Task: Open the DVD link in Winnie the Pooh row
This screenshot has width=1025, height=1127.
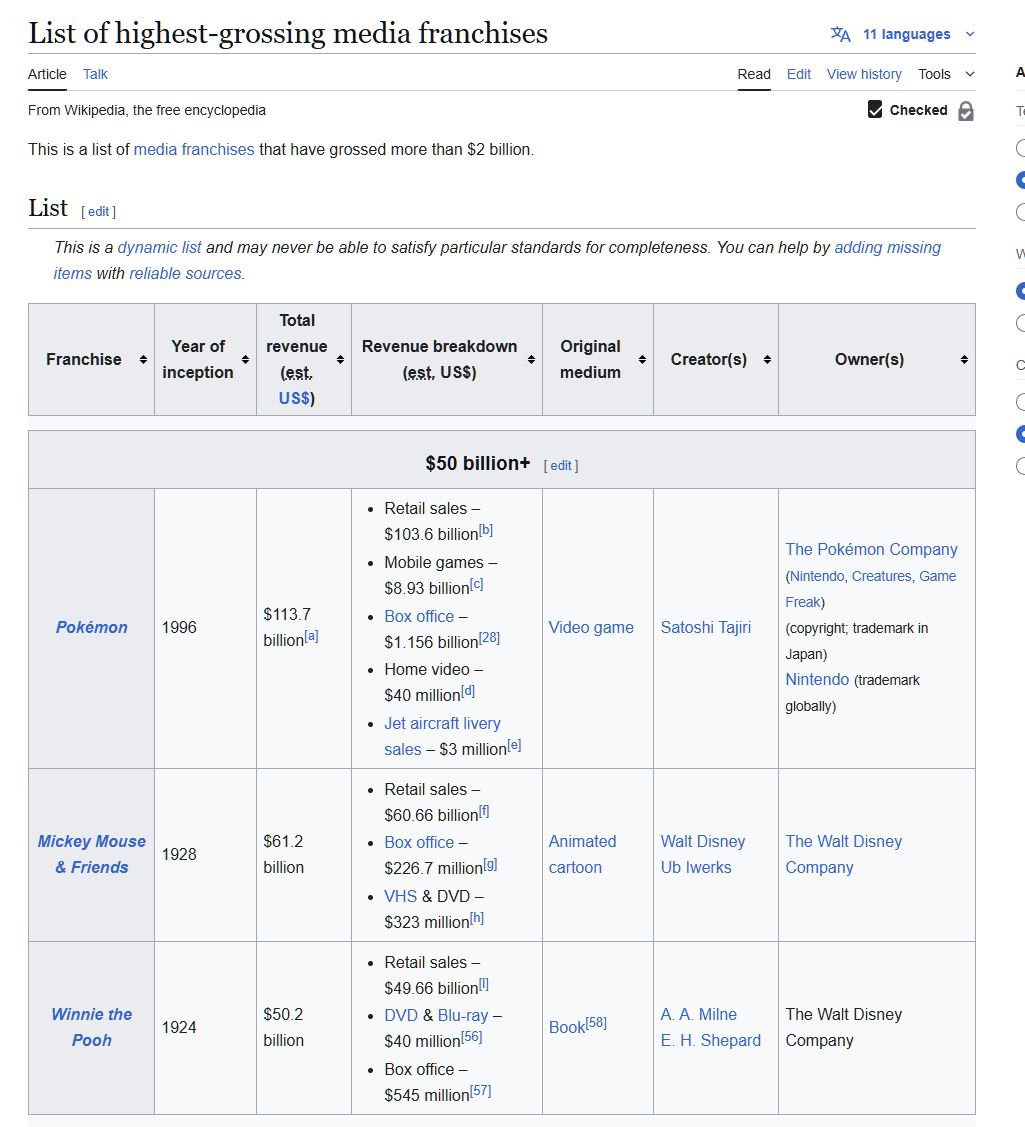Action: point(401,1016)
